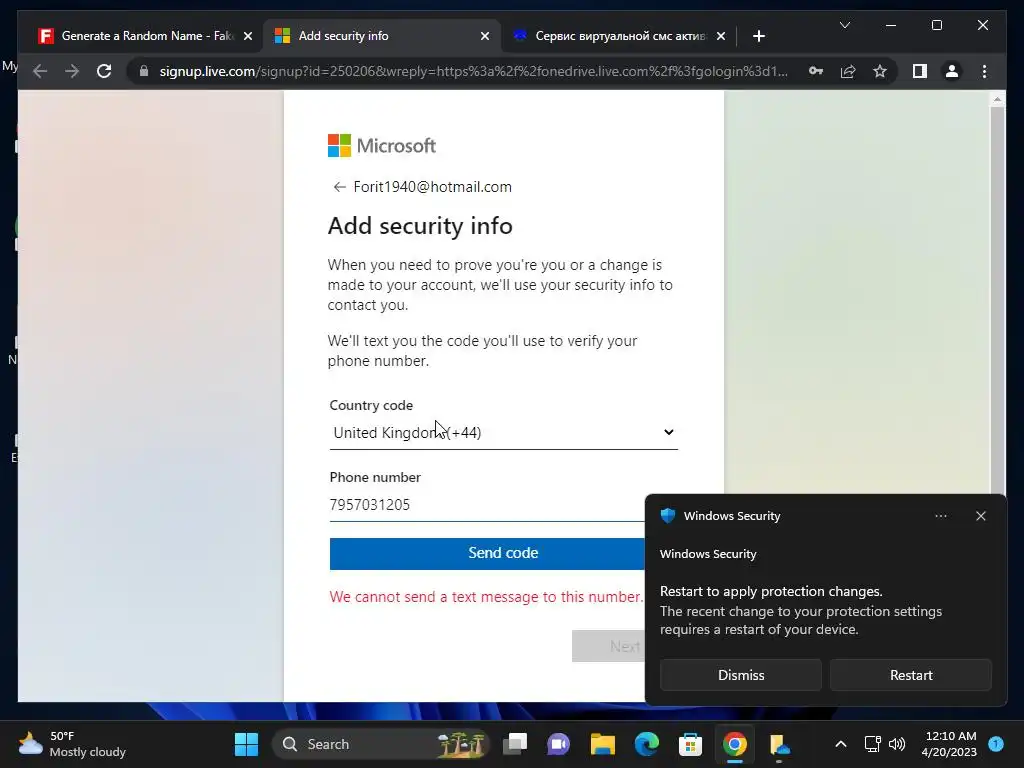Open File Explorer from taskbar
Viewport: 1024px width, 768px height.
[x=603, y=744]
